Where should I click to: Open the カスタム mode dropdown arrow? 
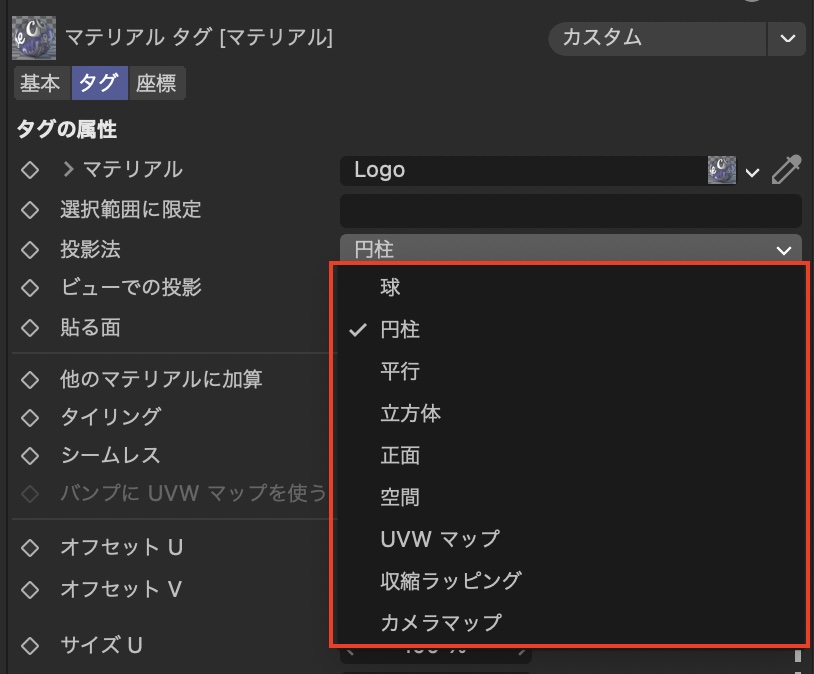(786, 39)
